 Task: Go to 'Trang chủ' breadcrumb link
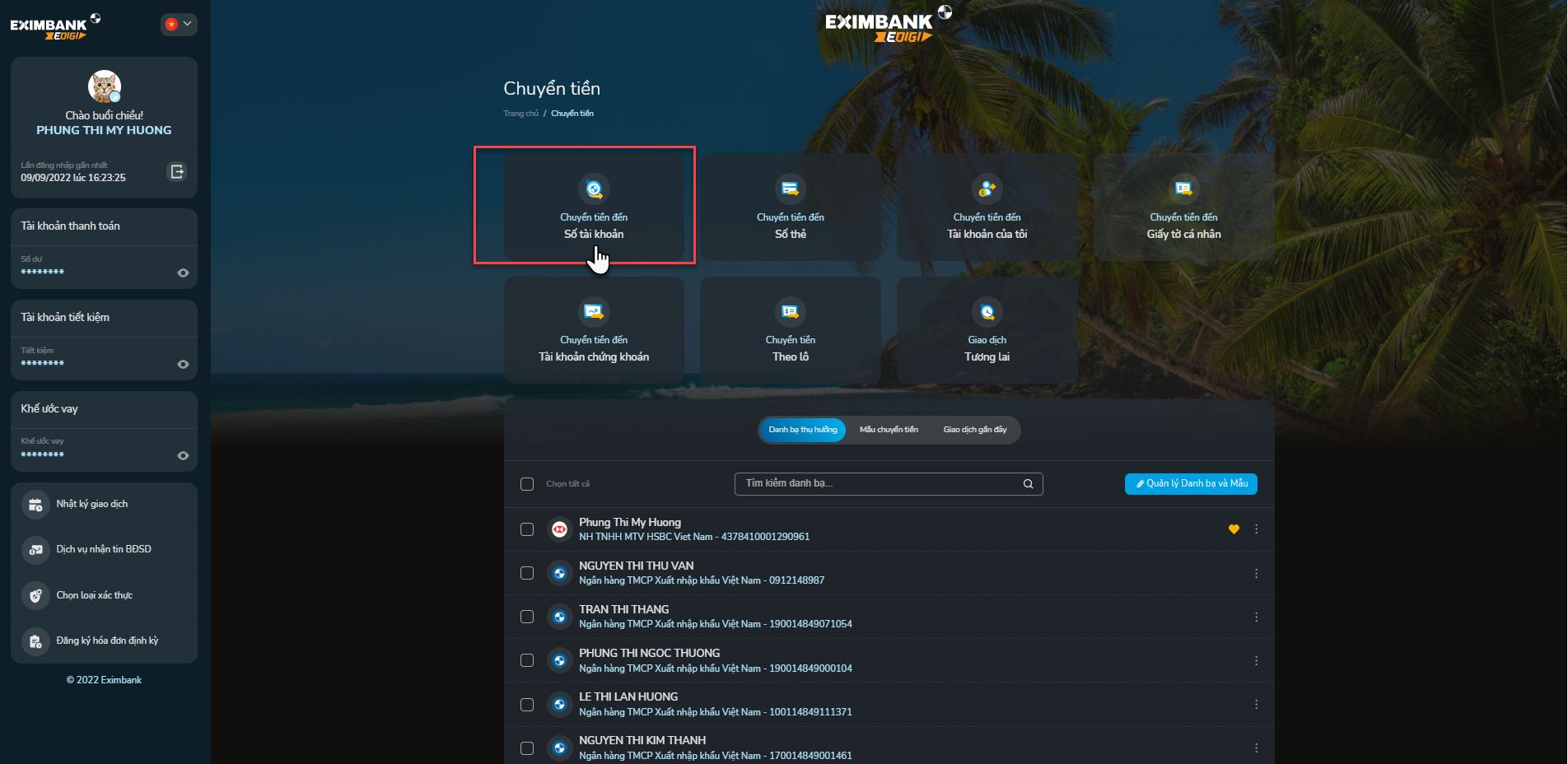(x=520, y=114)
